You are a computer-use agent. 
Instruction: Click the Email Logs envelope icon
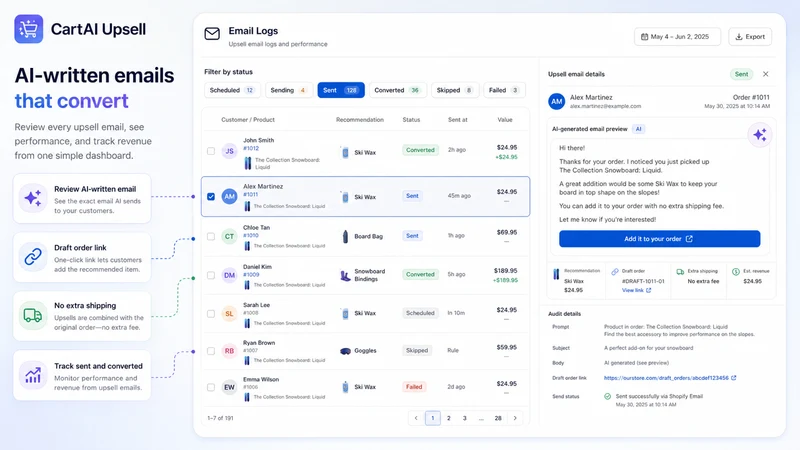(x=212, y=34)
